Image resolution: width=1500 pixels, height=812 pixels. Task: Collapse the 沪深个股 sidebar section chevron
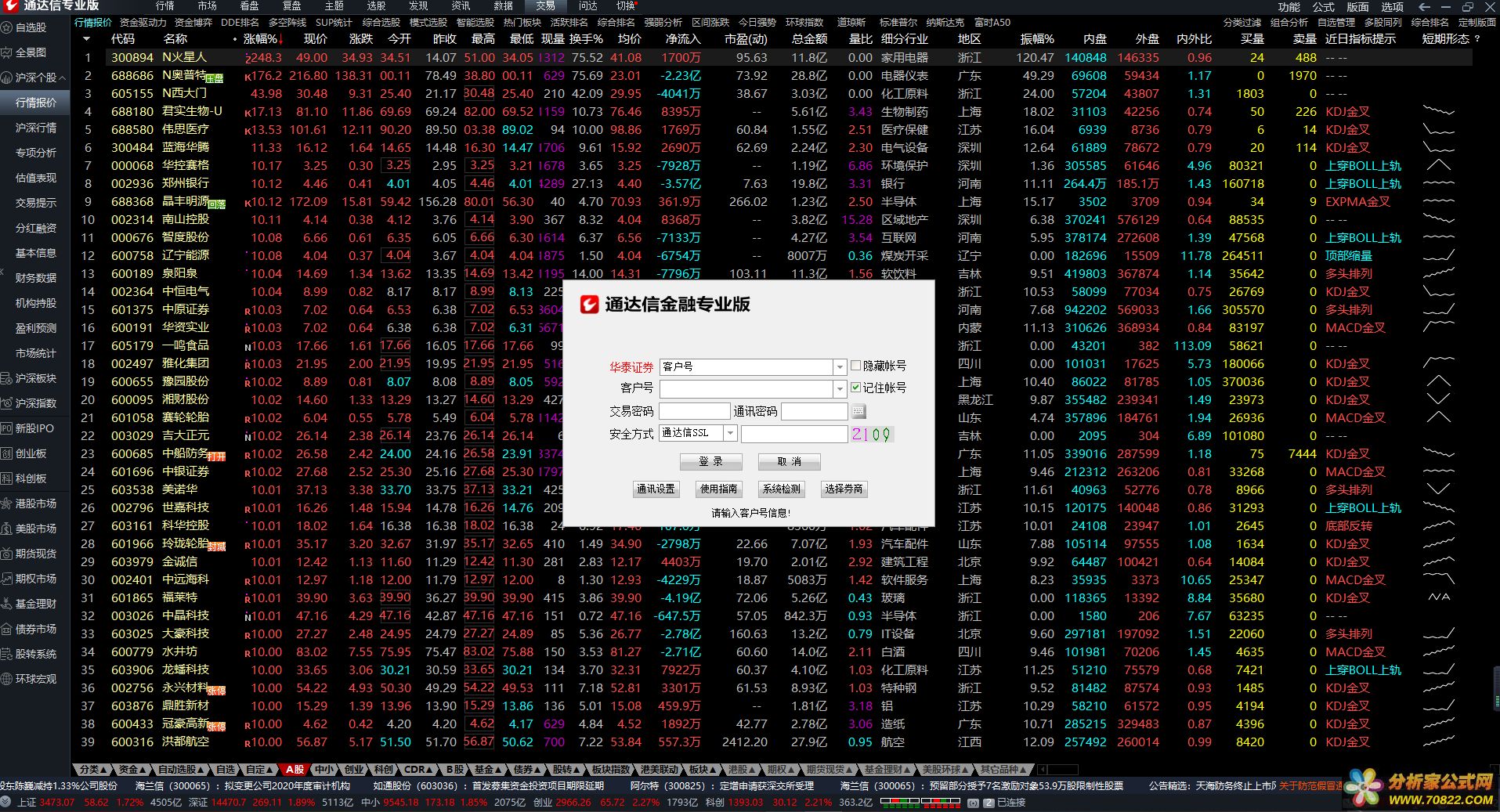62,78
